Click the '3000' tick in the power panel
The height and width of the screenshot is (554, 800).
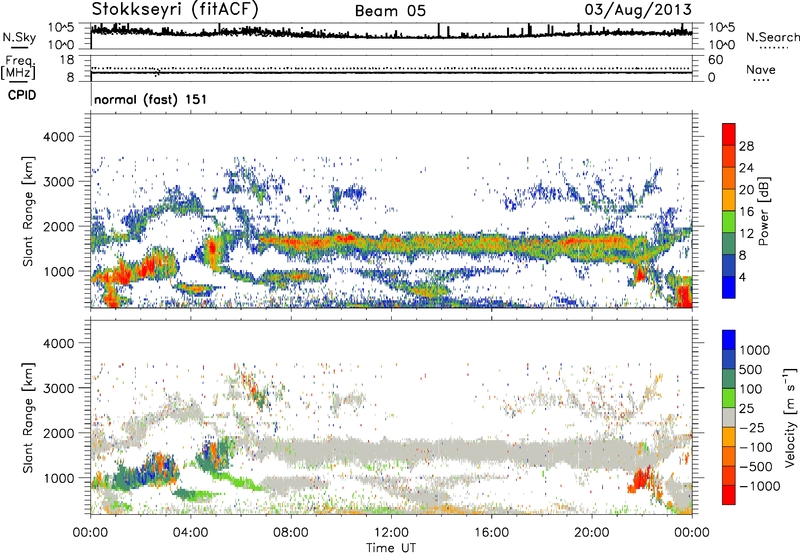58,182
